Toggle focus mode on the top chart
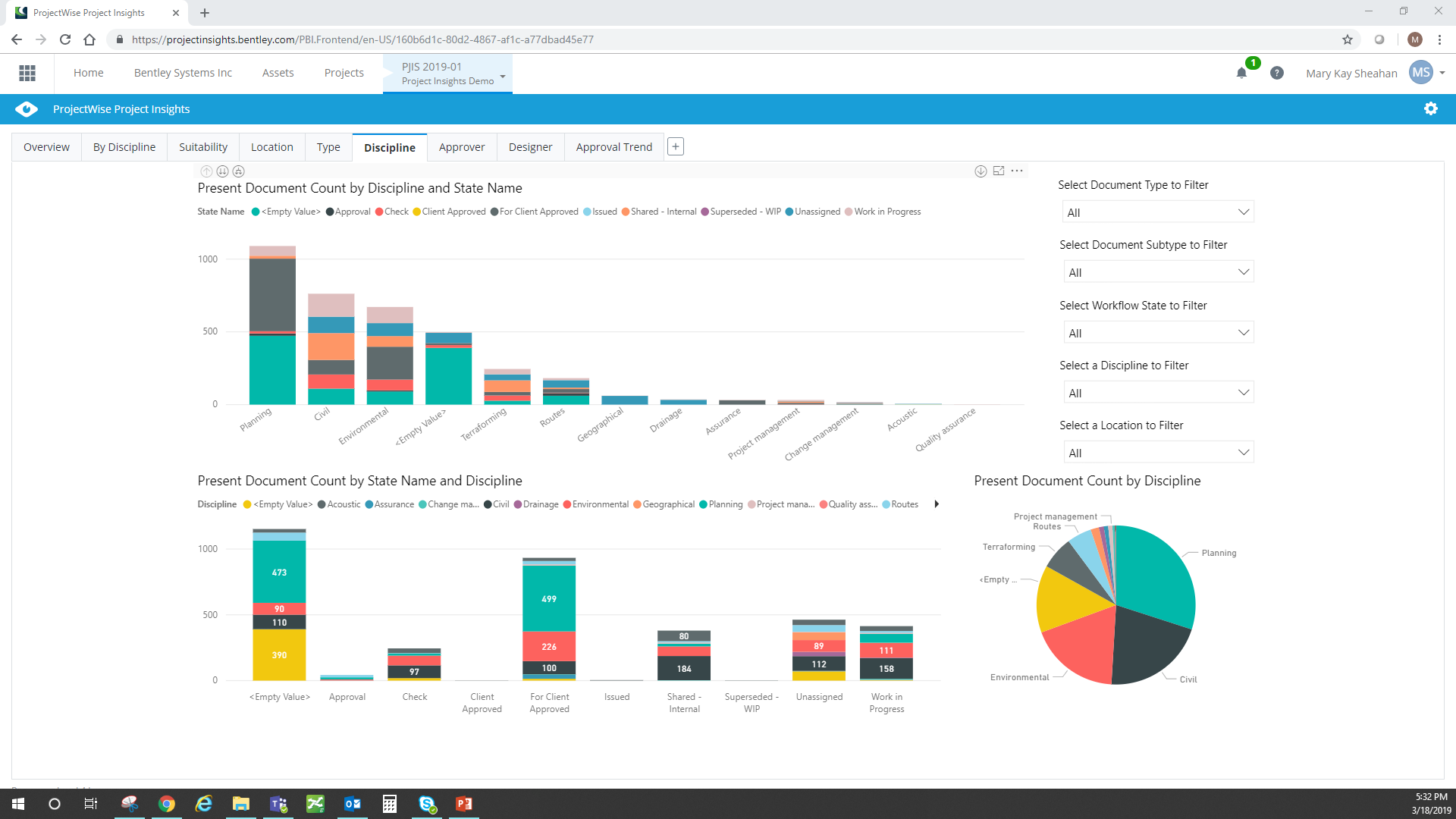Screen dimensions: 1456x819 pyautogui.click(x=999, y=171)
